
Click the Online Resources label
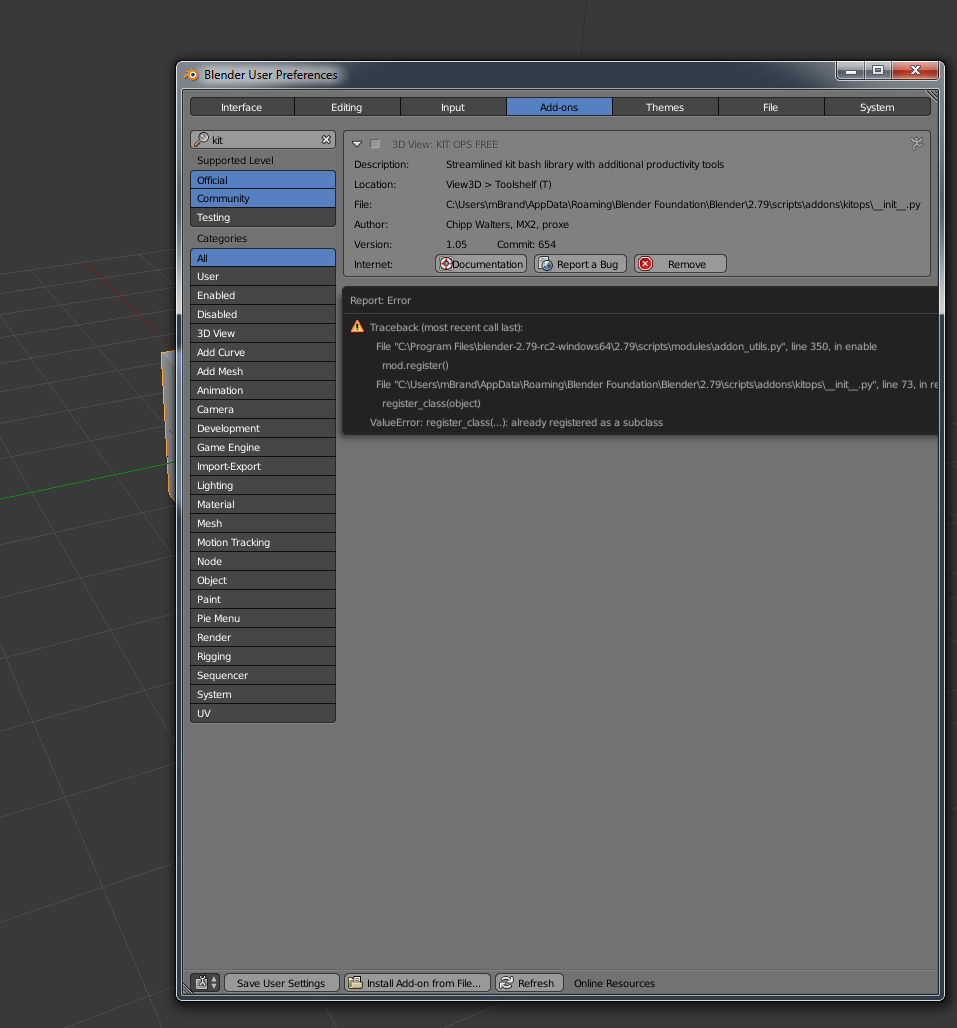pos(614,983)
